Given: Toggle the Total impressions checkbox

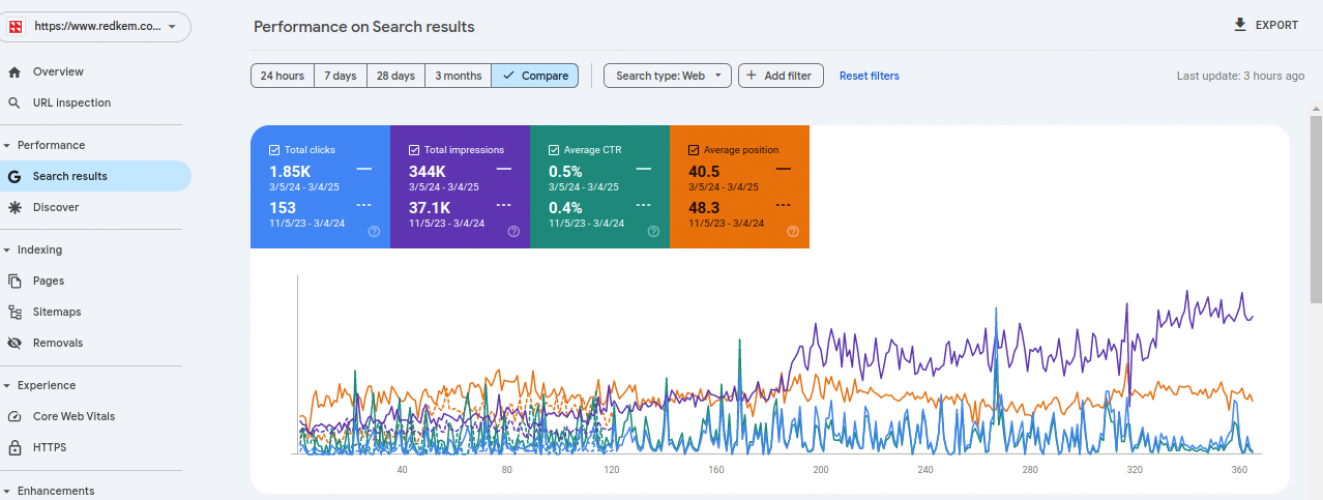Looking at the screenshot, I should click(x=414, y=150).
